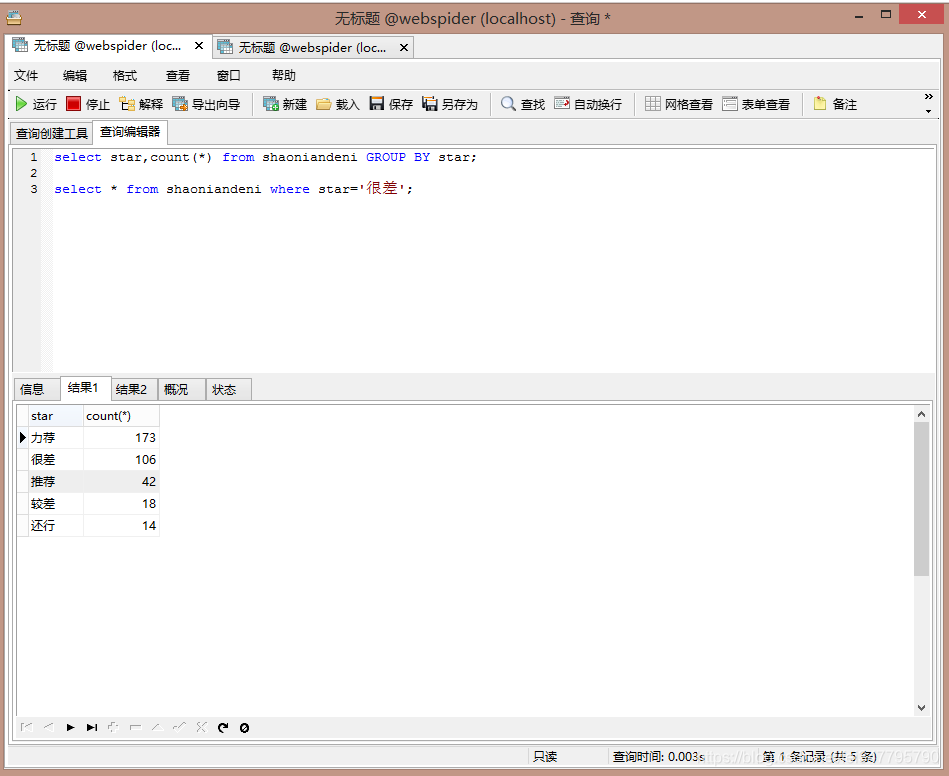Save the query with 保存
The height and width of the screenshot is (776, 949).
click(391, 104)
